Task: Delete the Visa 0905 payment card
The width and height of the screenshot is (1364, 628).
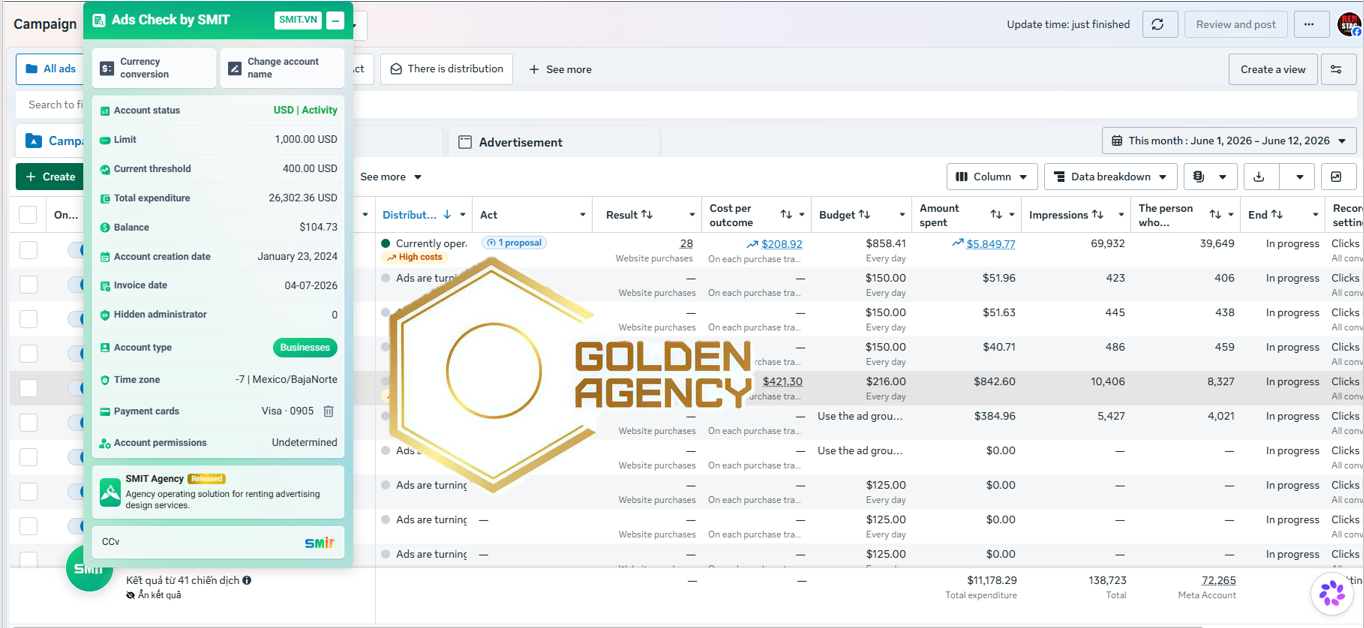Action: [328, 411]
